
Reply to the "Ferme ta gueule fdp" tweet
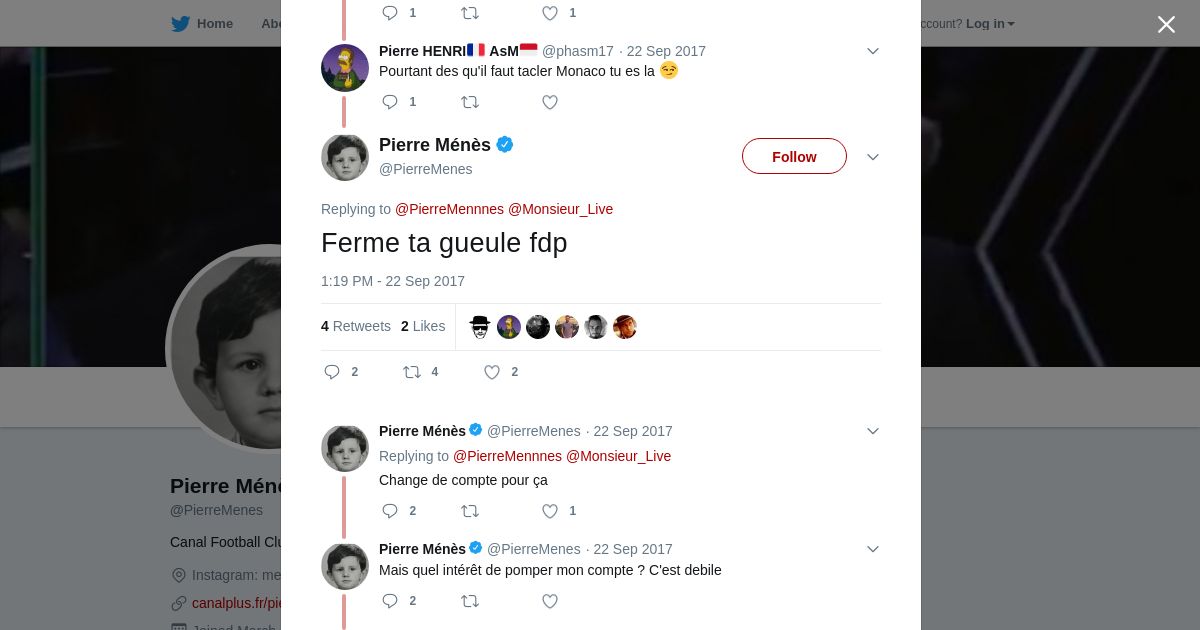pos(332,372)
